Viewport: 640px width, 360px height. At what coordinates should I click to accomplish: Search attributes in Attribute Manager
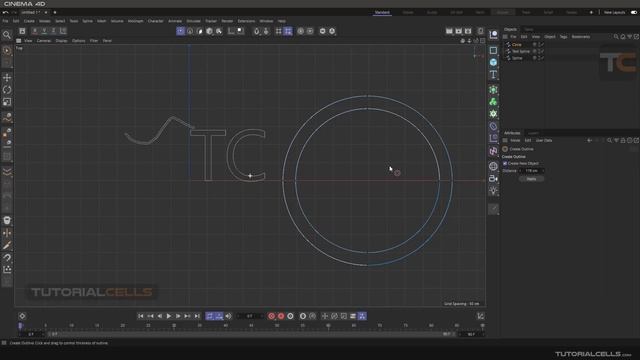pos(609,140)
